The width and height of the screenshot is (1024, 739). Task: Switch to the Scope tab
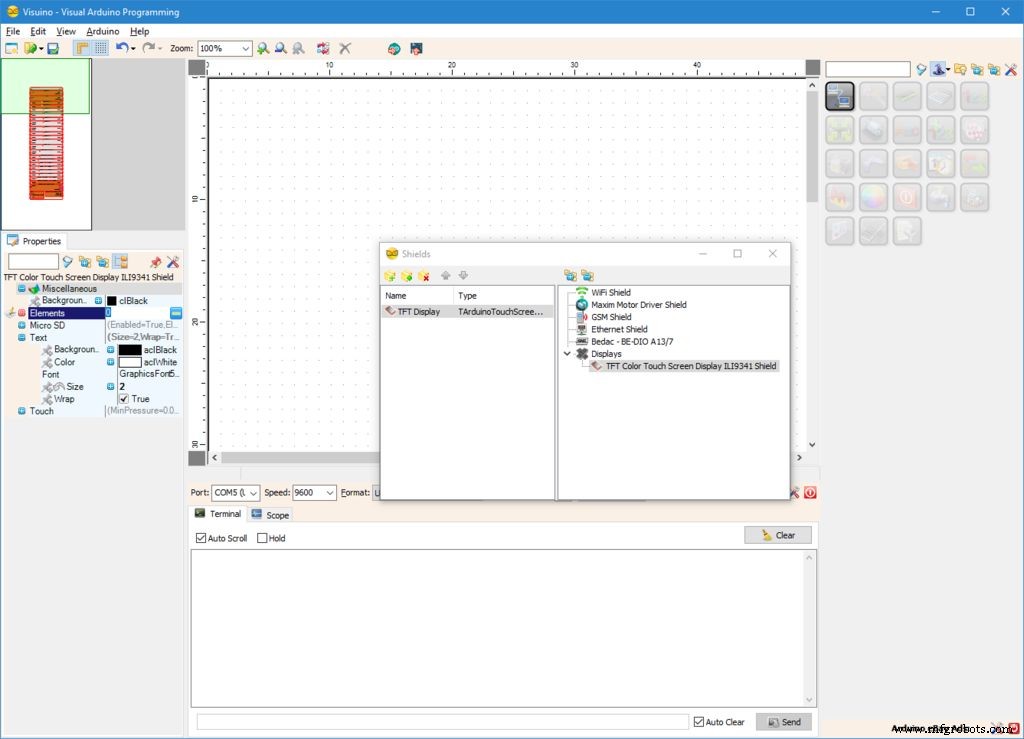tap(270, 515)
